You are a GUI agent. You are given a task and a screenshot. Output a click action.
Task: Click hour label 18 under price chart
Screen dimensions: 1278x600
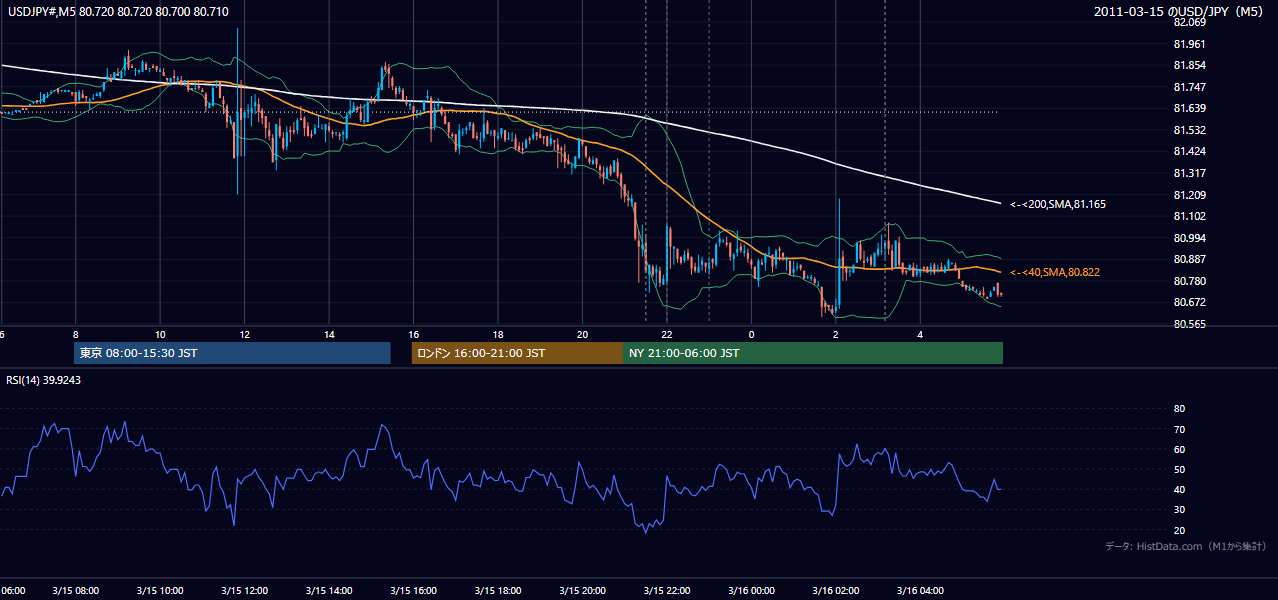pos(498,333)
